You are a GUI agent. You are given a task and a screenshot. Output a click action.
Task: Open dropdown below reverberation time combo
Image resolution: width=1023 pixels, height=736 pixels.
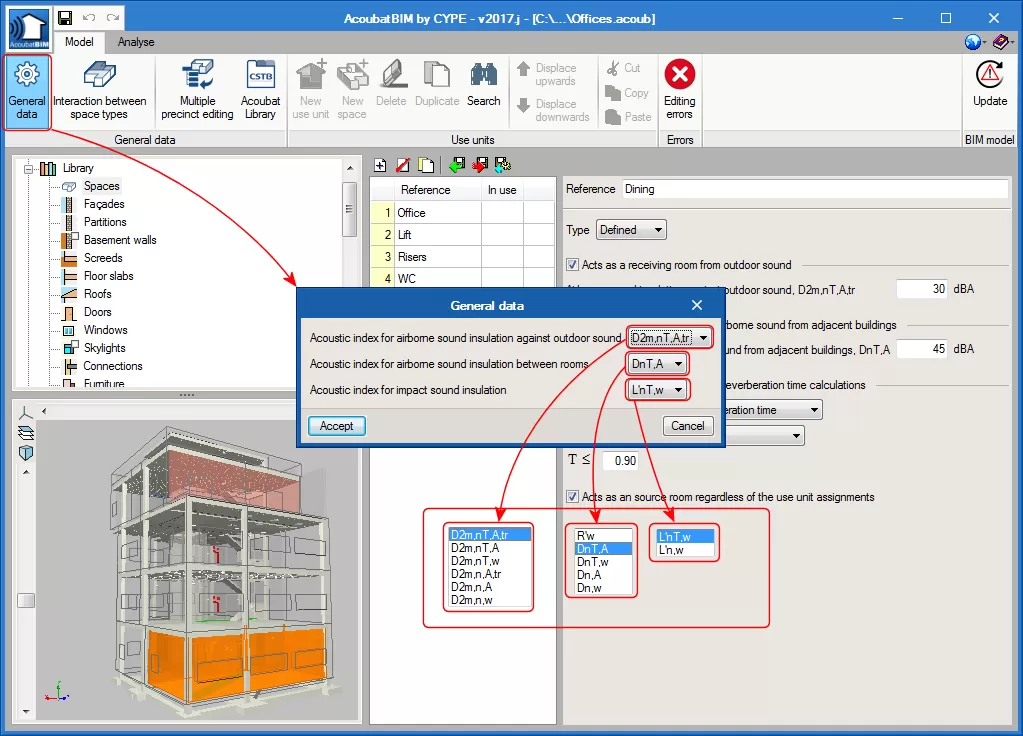765,435
